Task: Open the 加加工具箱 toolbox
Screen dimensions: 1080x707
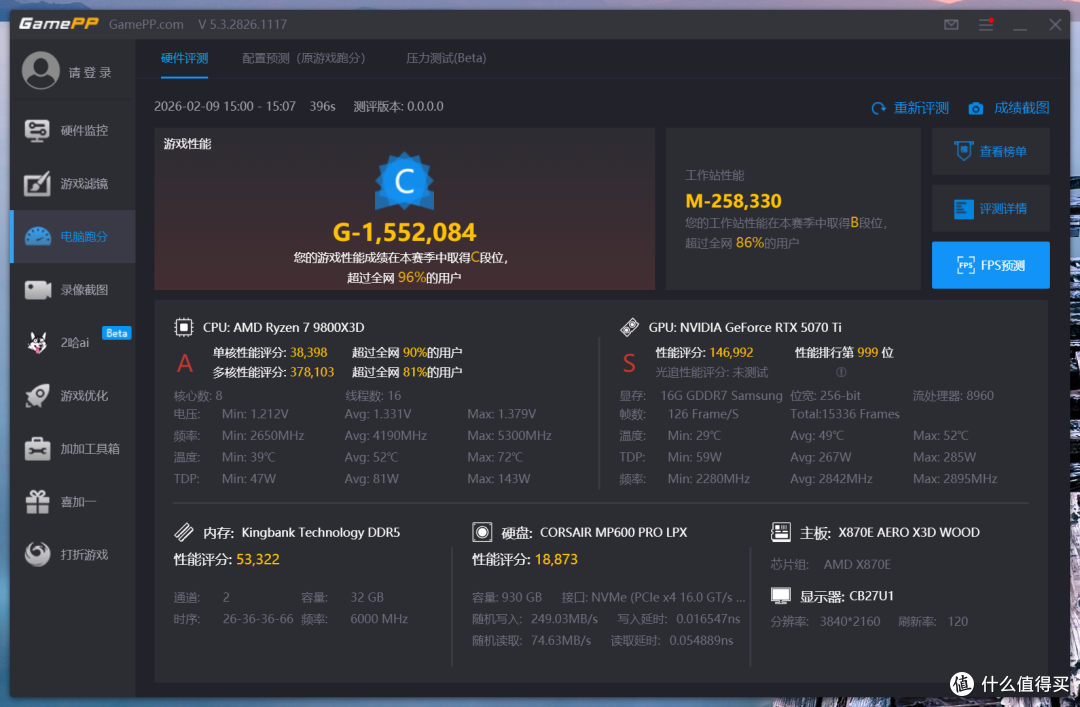Action: pyautogui.click(x=72, y=449)
